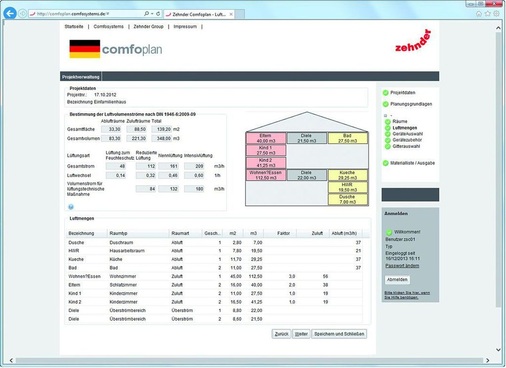The image size is (506, 368).
Task: Click Speichern und Schließen button
Action: (339, 334)
